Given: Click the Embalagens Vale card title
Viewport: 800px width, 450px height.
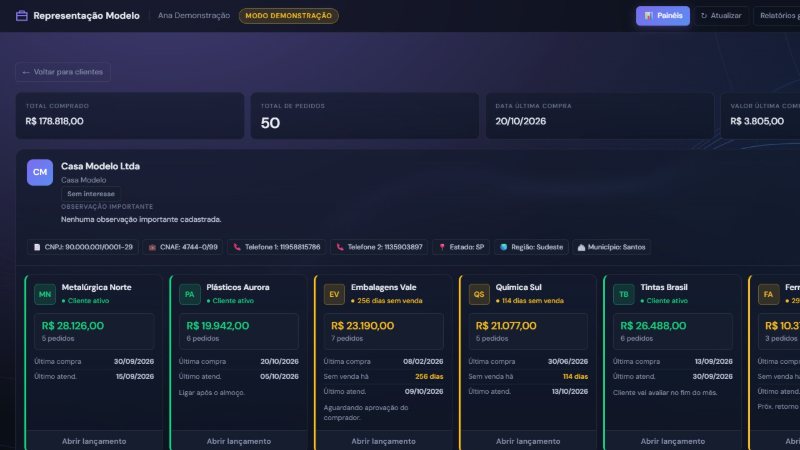Looking at the screenshot, I should pyautogui.click(x=384, y=287).
